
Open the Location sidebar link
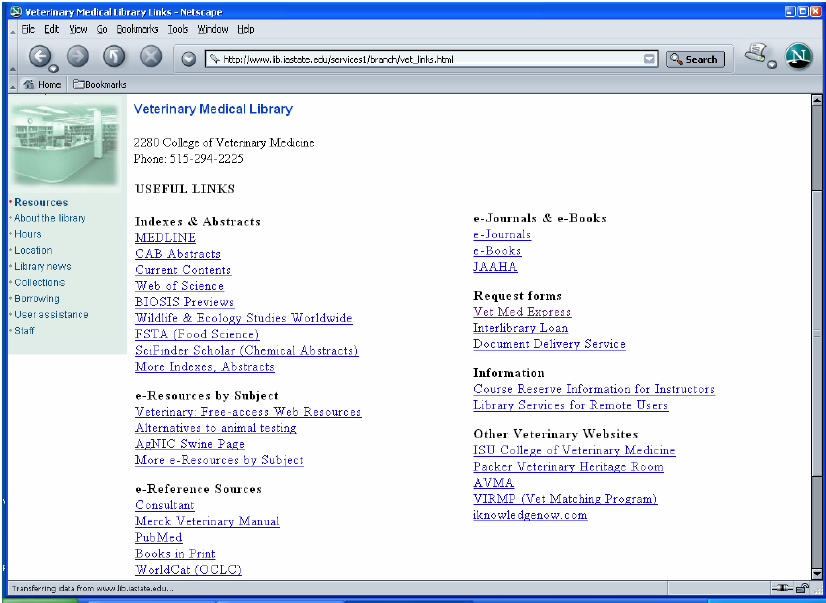click(x=33, y=250)
